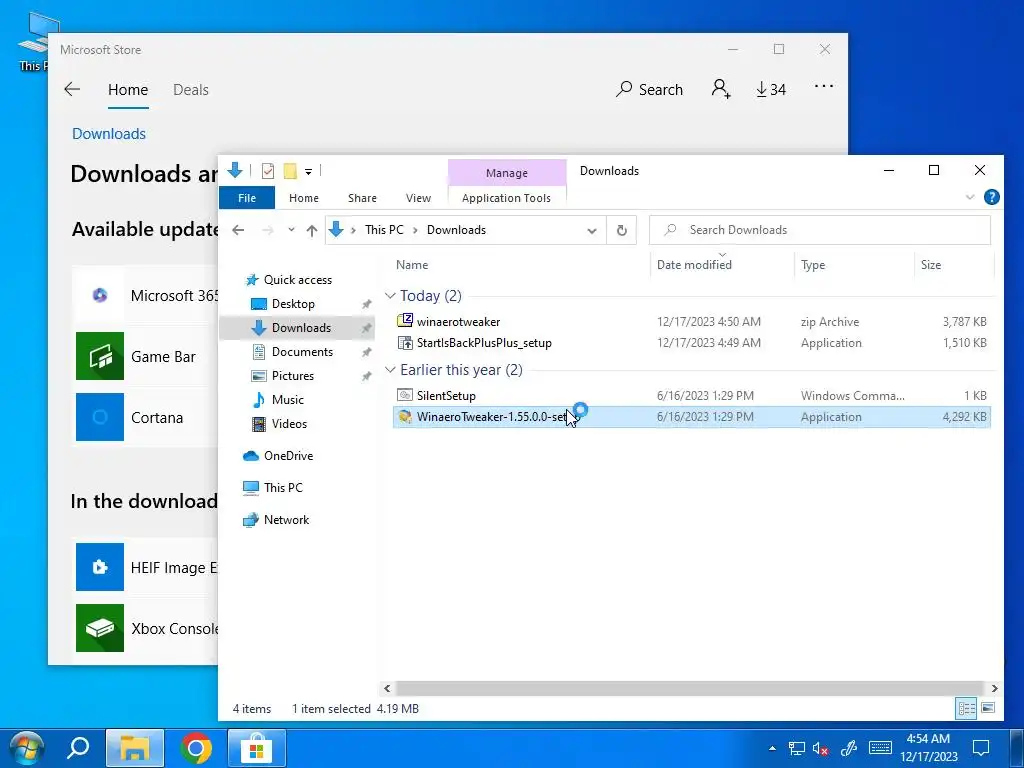Go forward in File Explorer
Screen dimensions: 1024x768
point(267,230)
